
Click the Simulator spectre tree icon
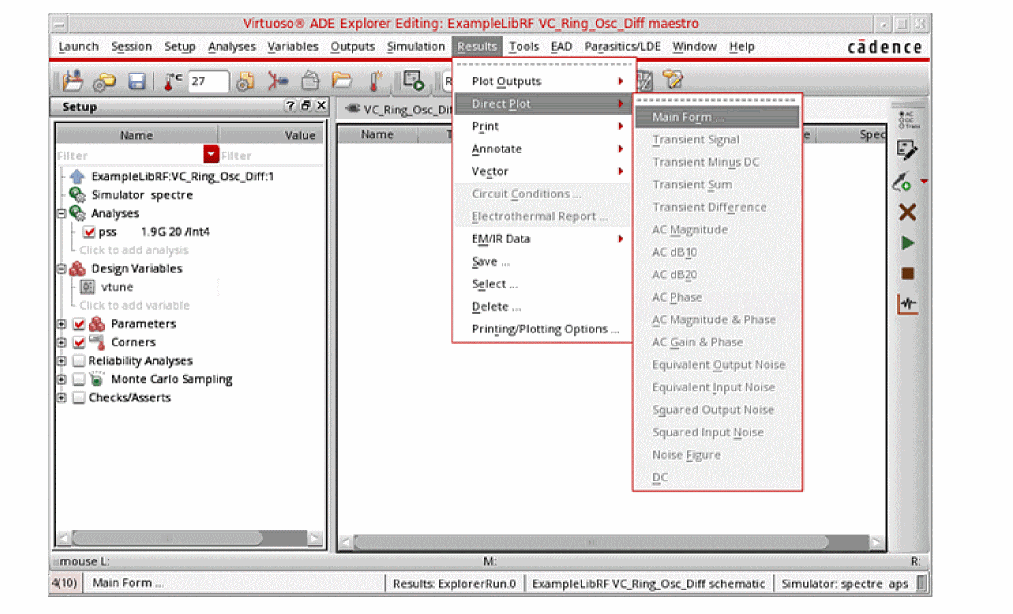click(77, 195)
